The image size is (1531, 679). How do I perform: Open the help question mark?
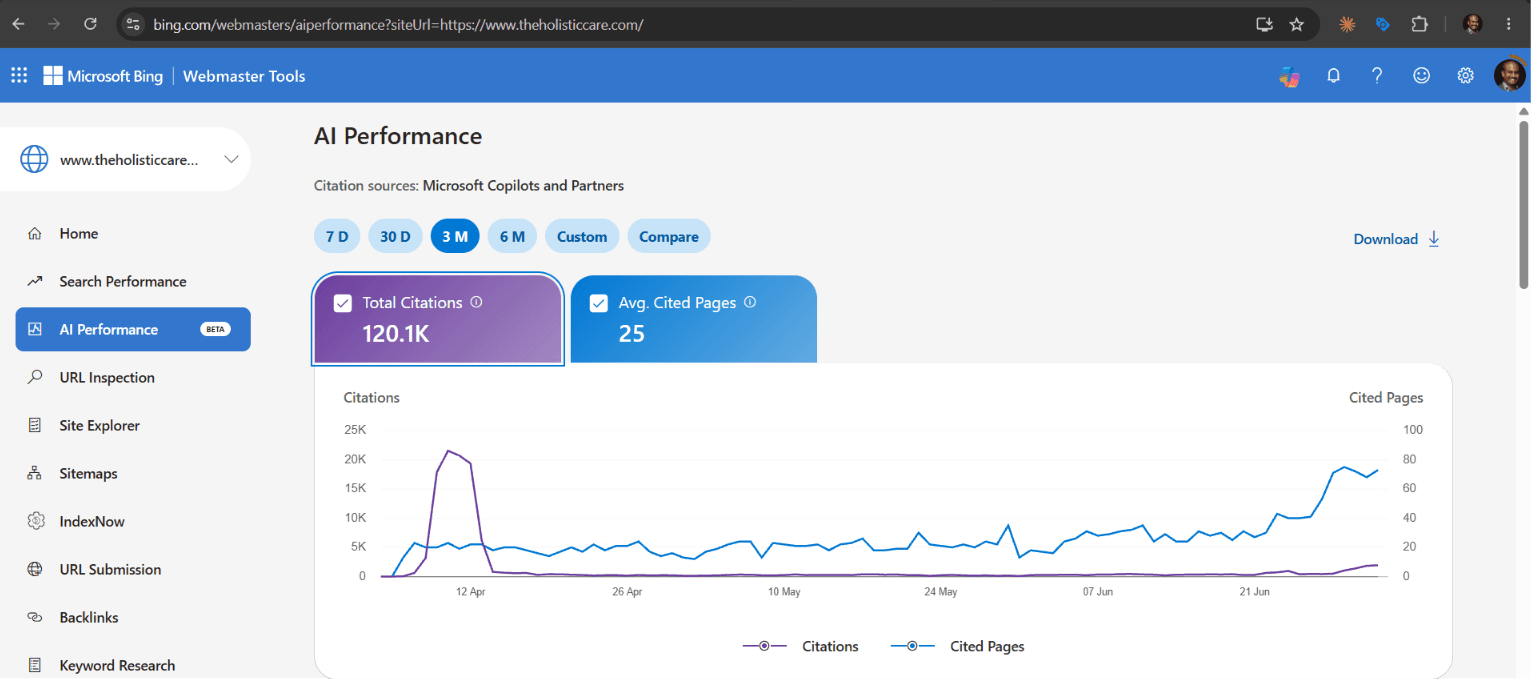(x=1377, y=76)
